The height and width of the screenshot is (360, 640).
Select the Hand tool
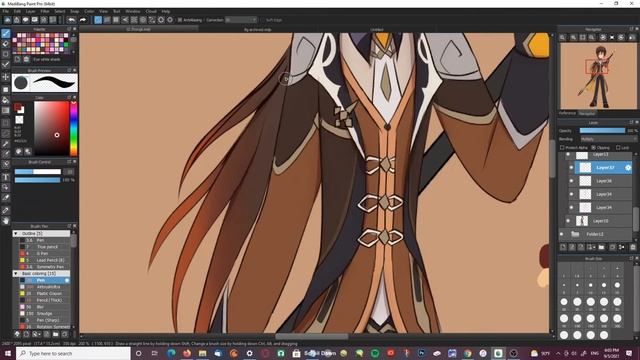coord(6,221)
